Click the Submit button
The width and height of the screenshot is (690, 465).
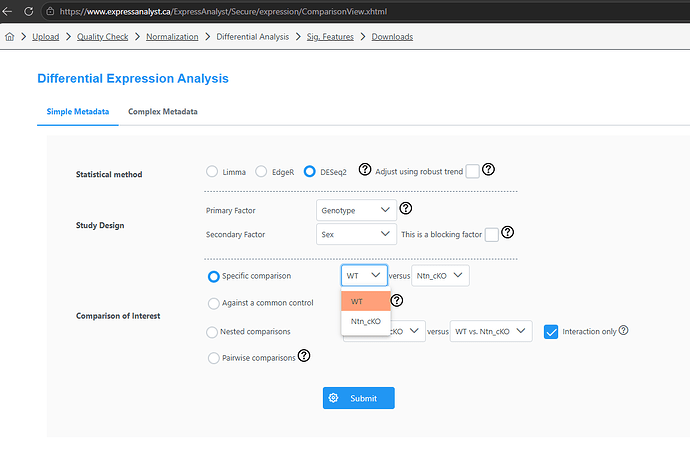pyautogui.click(x=359, y=398)
